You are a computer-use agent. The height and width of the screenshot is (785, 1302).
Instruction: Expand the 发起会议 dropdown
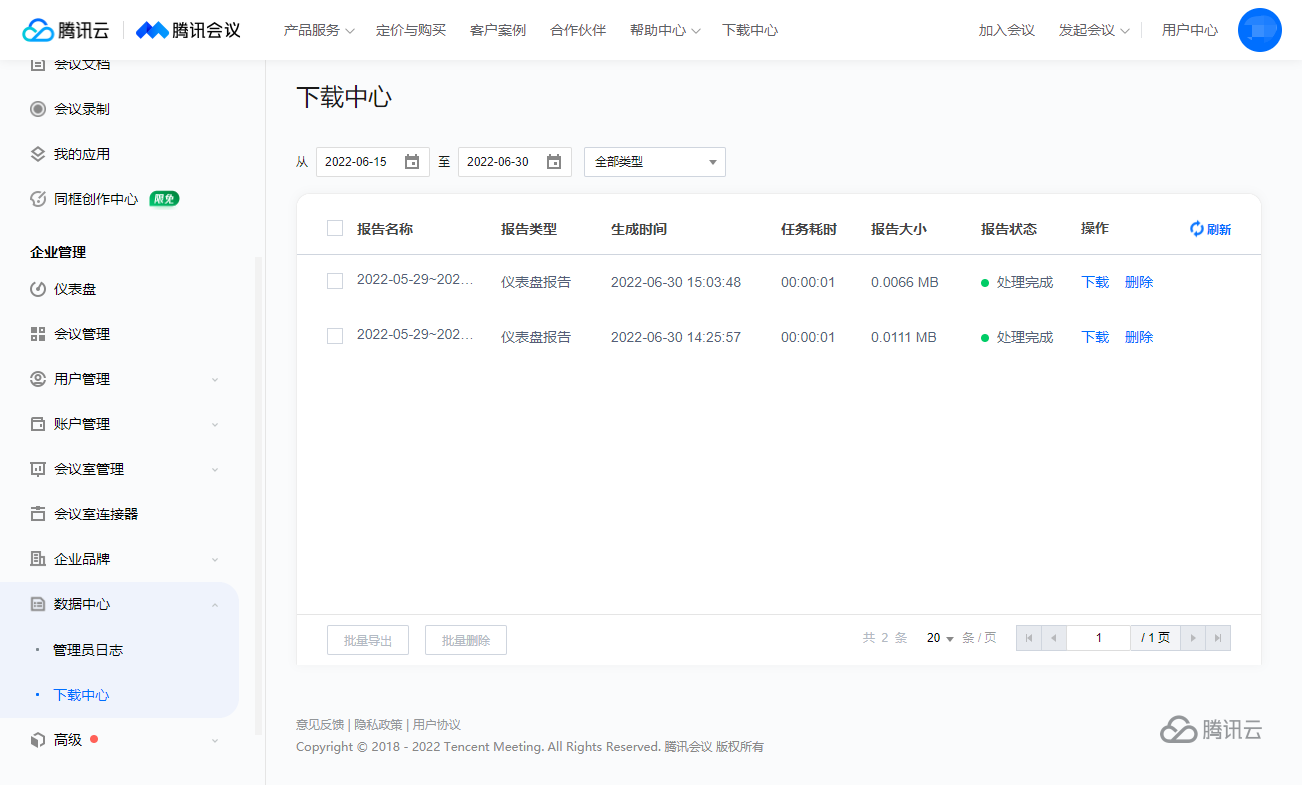pos(1094,30)
